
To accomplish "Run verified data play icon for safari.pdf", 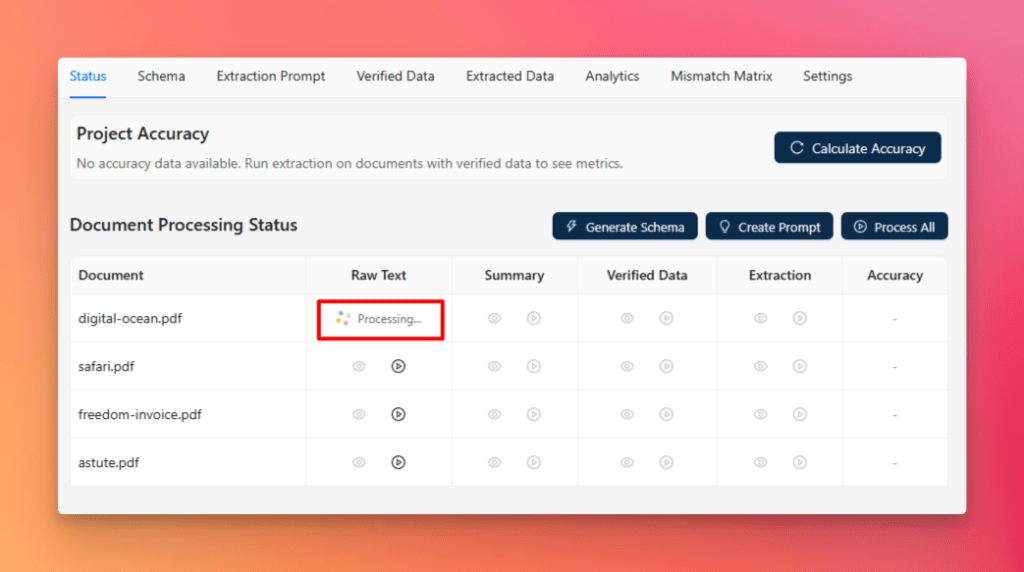I will click(x=666, y=367).
